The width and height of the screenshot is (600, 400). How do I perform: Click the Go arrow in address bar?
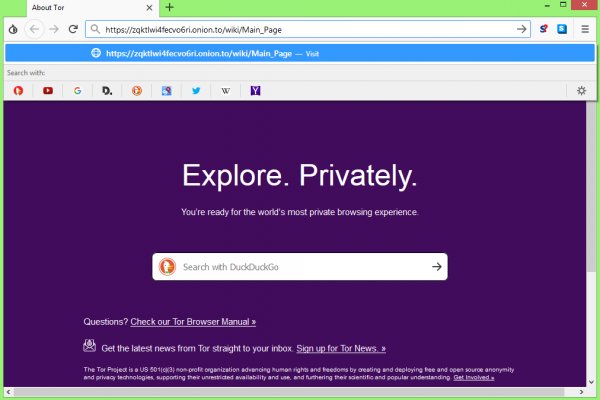point(521,29)
